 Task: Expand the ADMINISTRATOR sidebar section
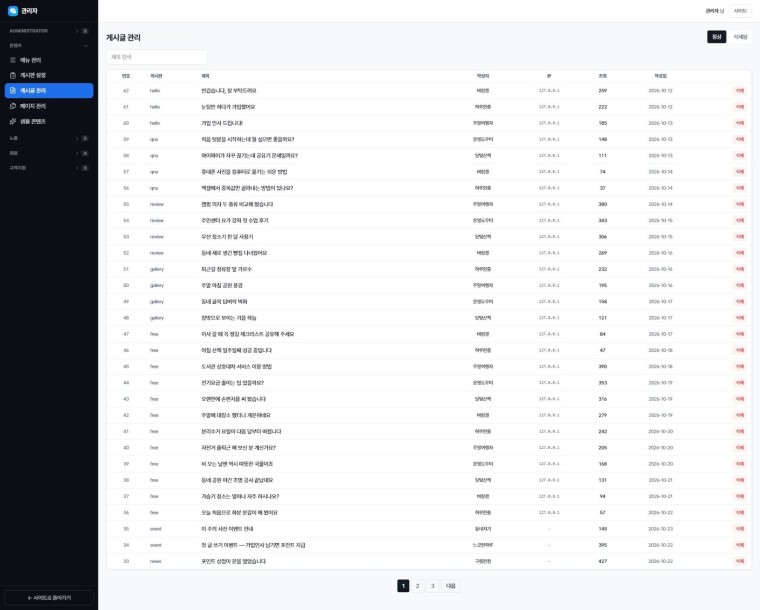tap(49, 31)
